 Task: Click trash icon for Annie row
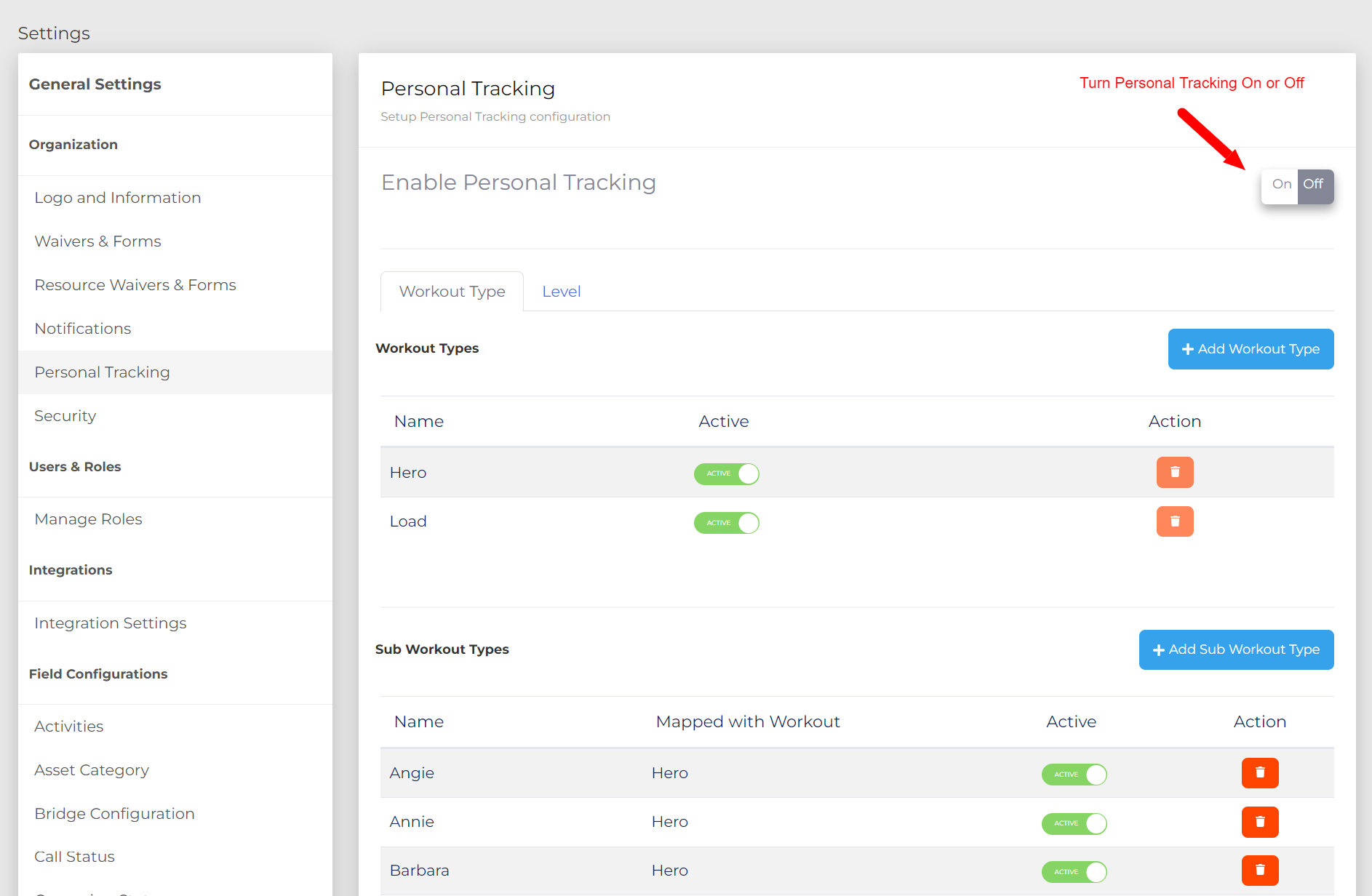pyautogui.click(x=1259, y=822)
